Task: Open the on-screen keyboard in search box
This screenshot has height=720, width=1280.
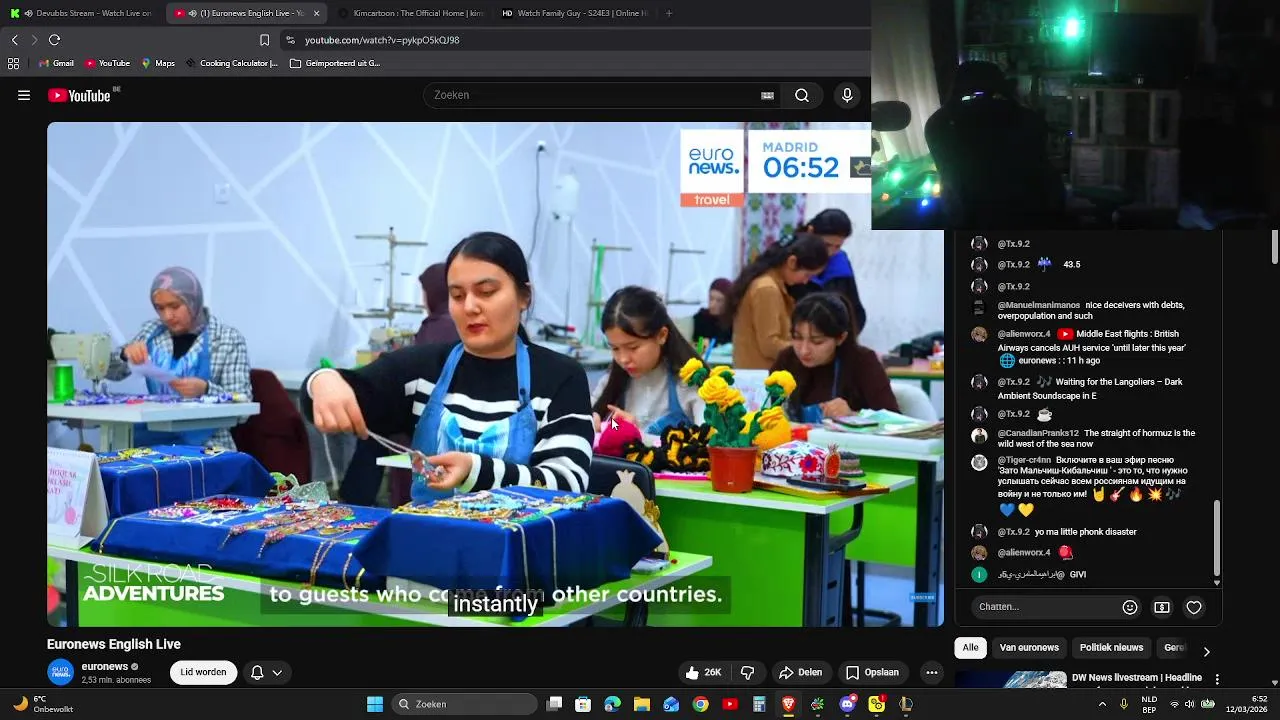Action: coord(767,95)
